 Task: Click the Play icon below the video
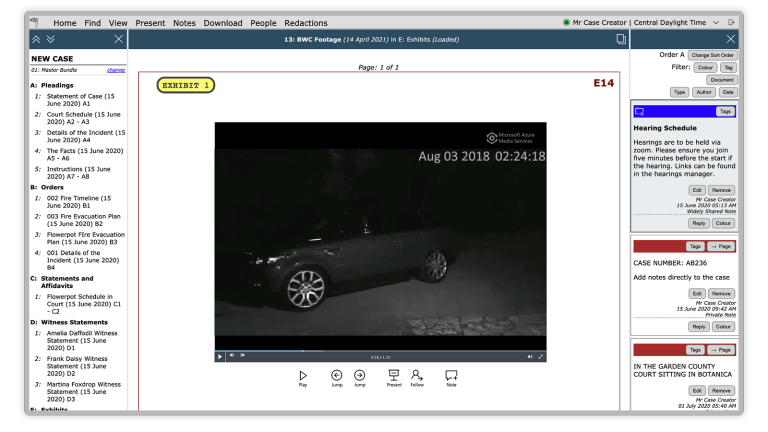(303, 375)
